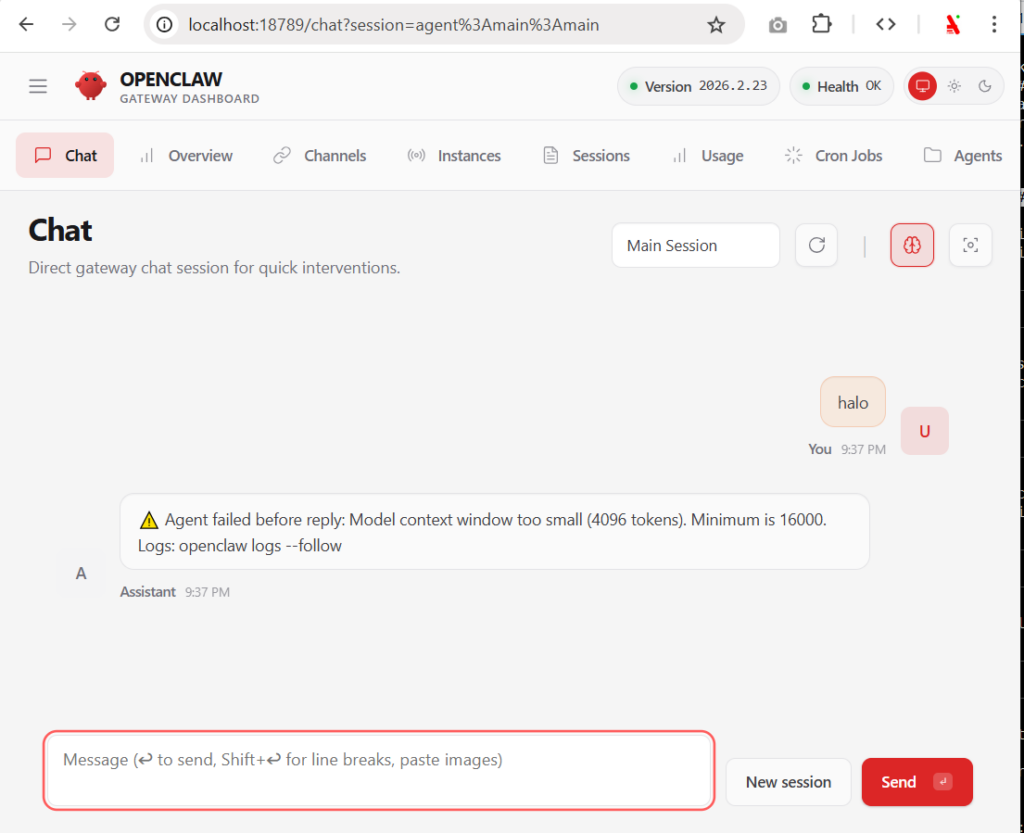
Task: Click the hamburger menu icon
Action: click(x=38, y=86)
